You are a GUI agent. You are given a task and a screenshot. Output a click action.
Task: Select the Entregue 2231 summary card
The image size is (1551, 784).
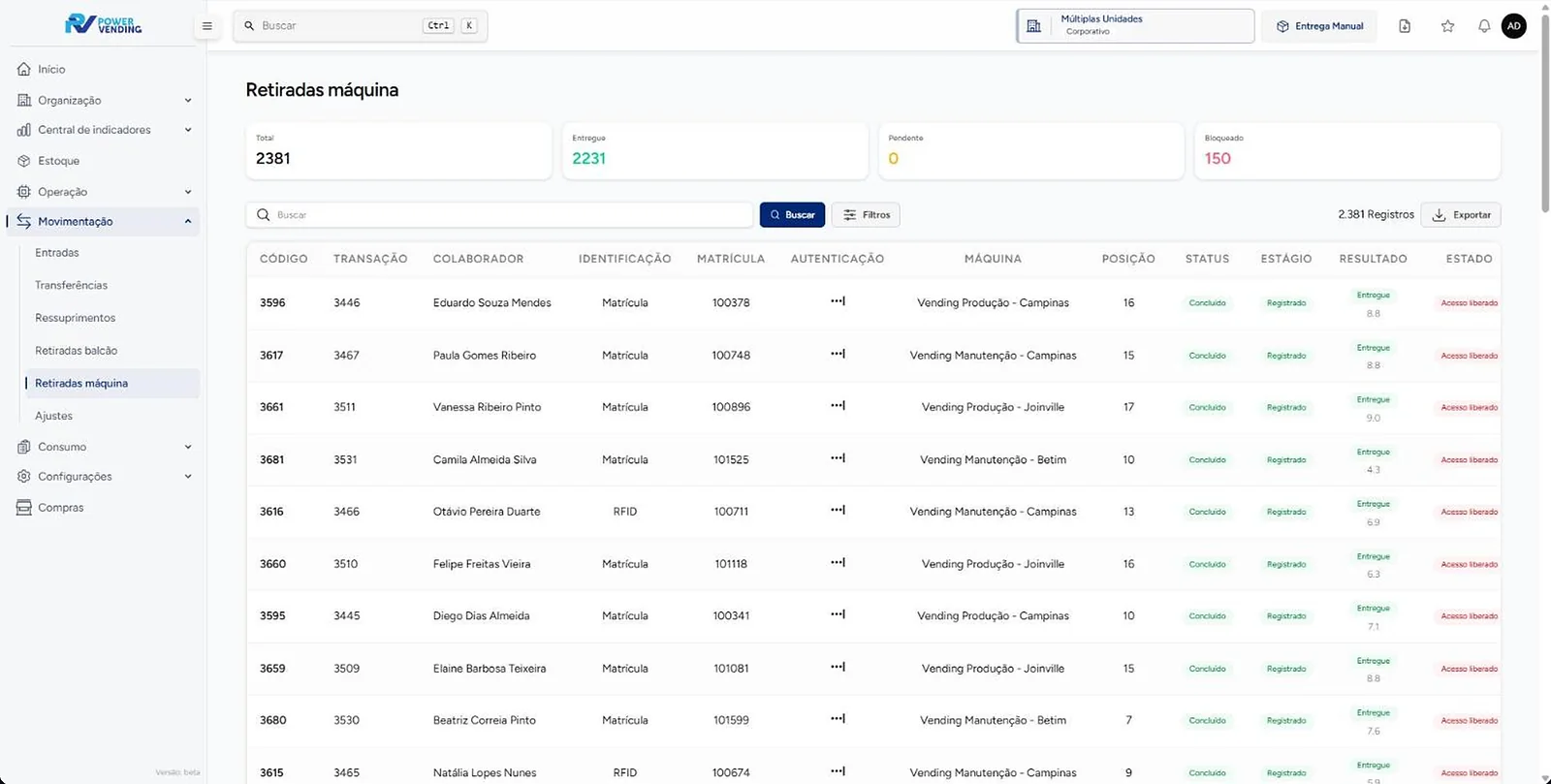[x=715, y=151]
